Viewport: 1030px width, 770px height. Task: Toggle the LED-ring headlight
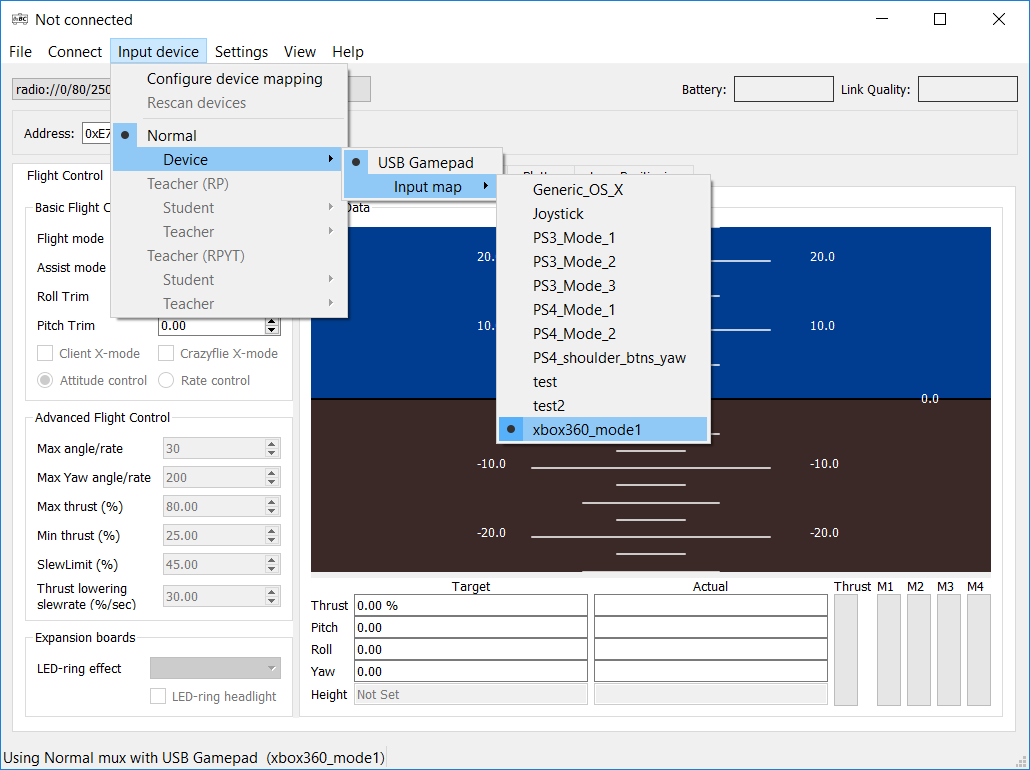tap(157, 697)
